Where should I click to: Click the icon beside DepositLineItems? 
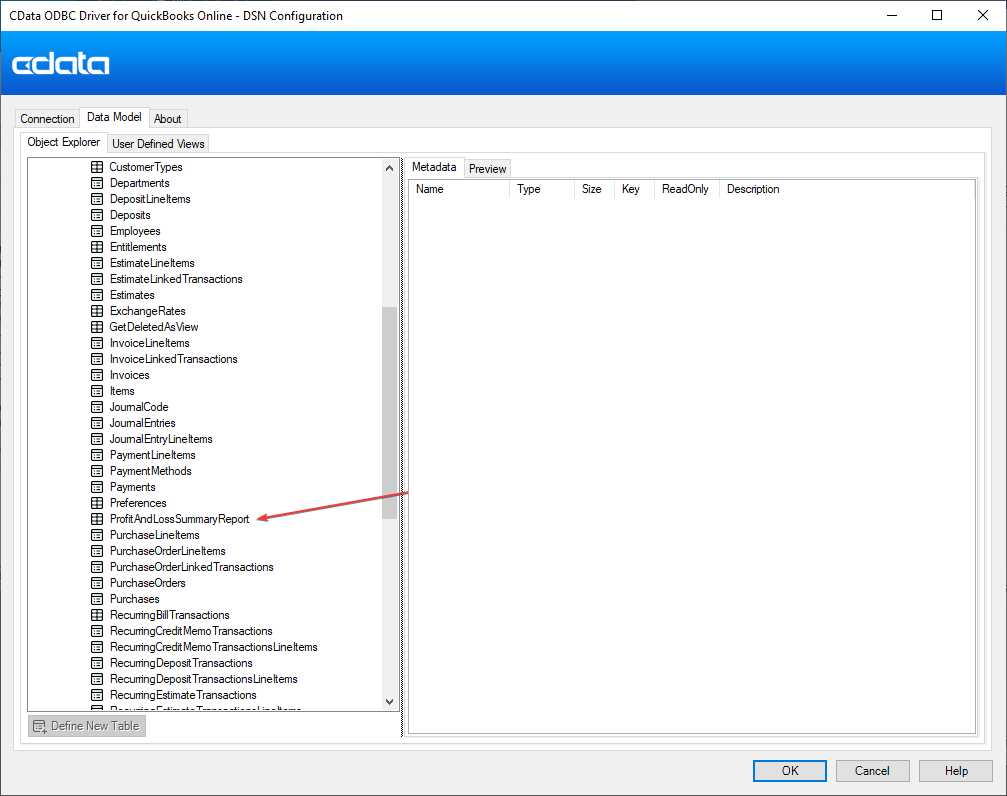pos(97,199)
